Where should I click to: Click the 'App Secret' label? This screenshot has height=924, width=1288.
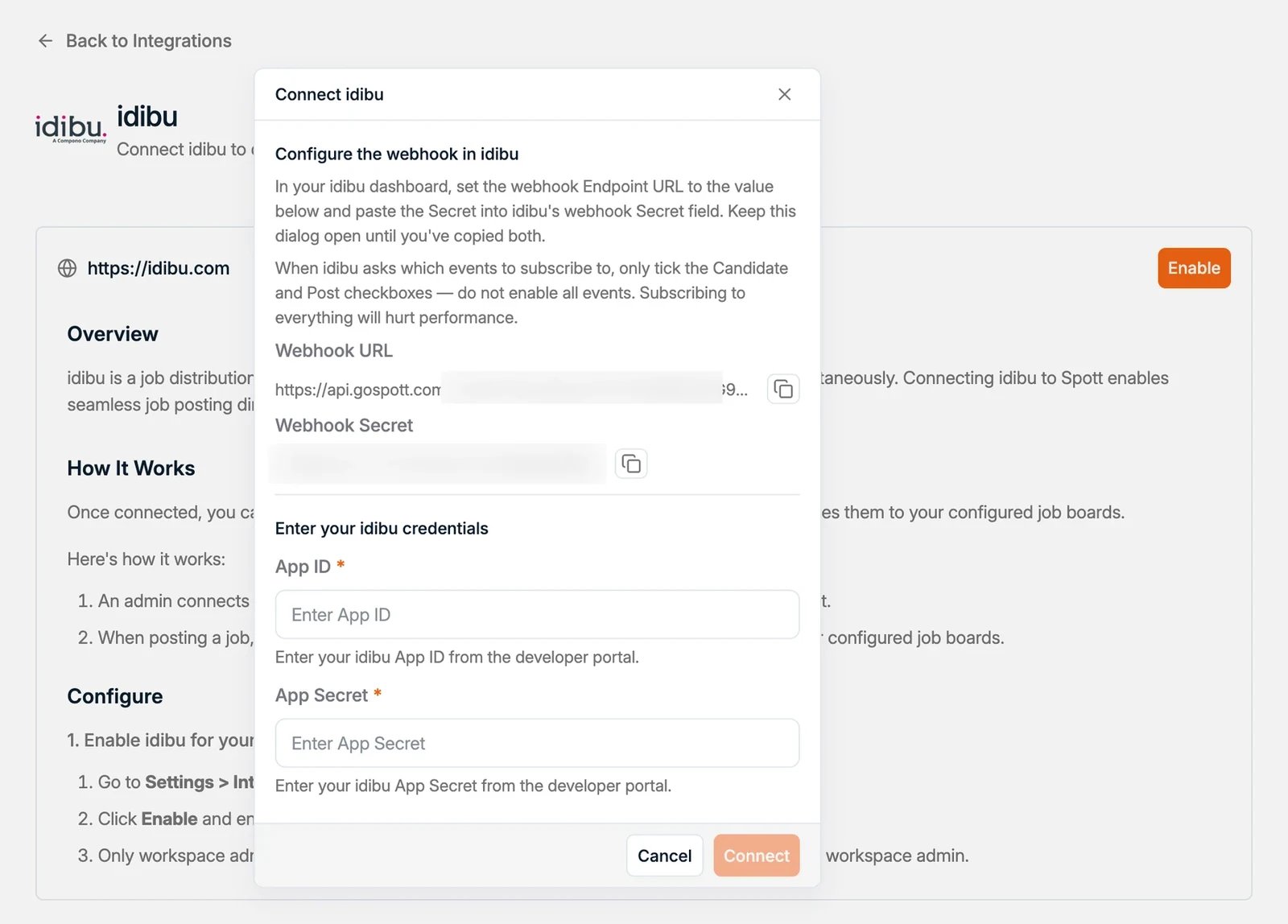click(321, 695)
